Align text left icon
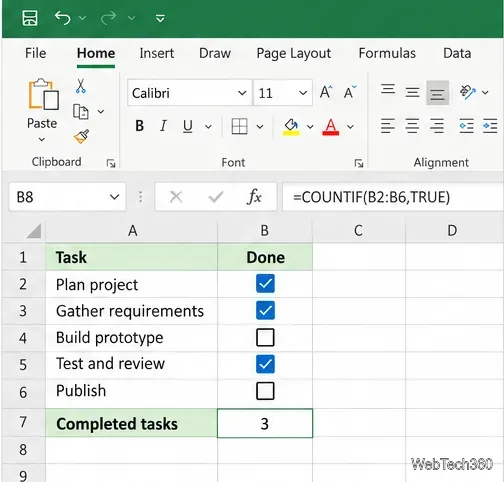Viewport: 504px width, 482px height. 388,126
